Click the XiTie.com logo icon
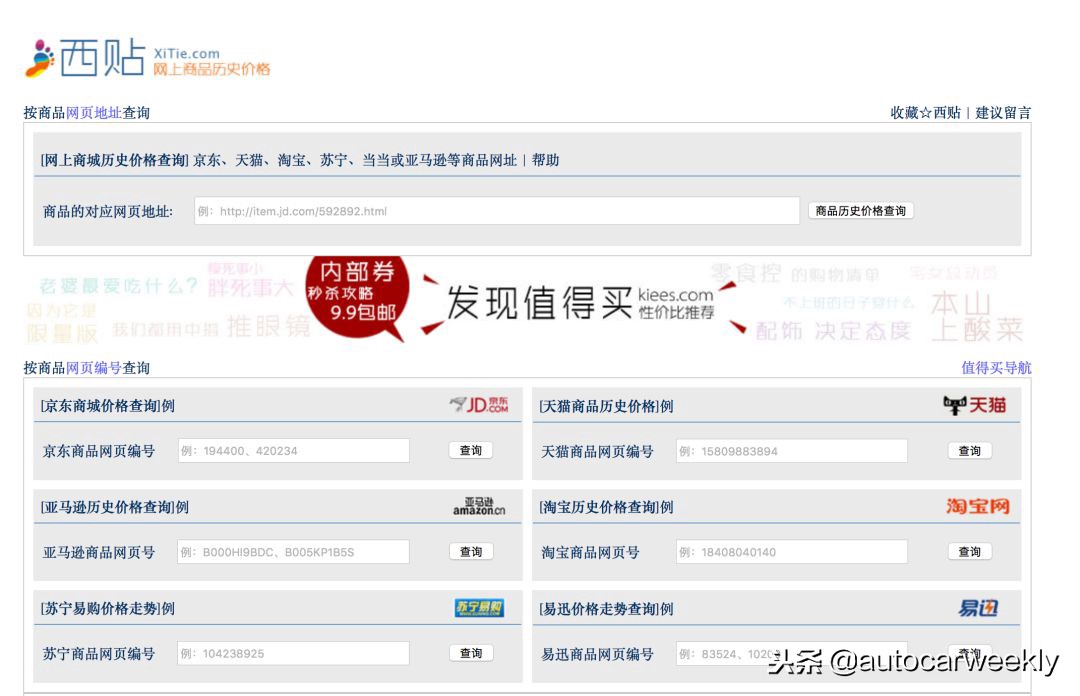This screenshot has width=1080, height=696. pos(37,57)
